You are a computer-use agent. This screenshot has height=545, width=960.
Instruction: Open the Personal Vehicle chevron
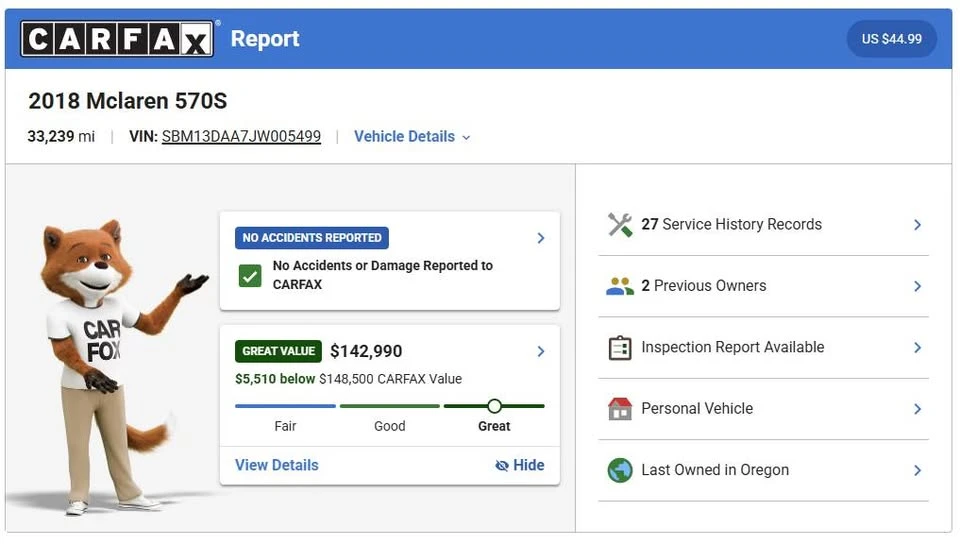click(x=917, y=409)
